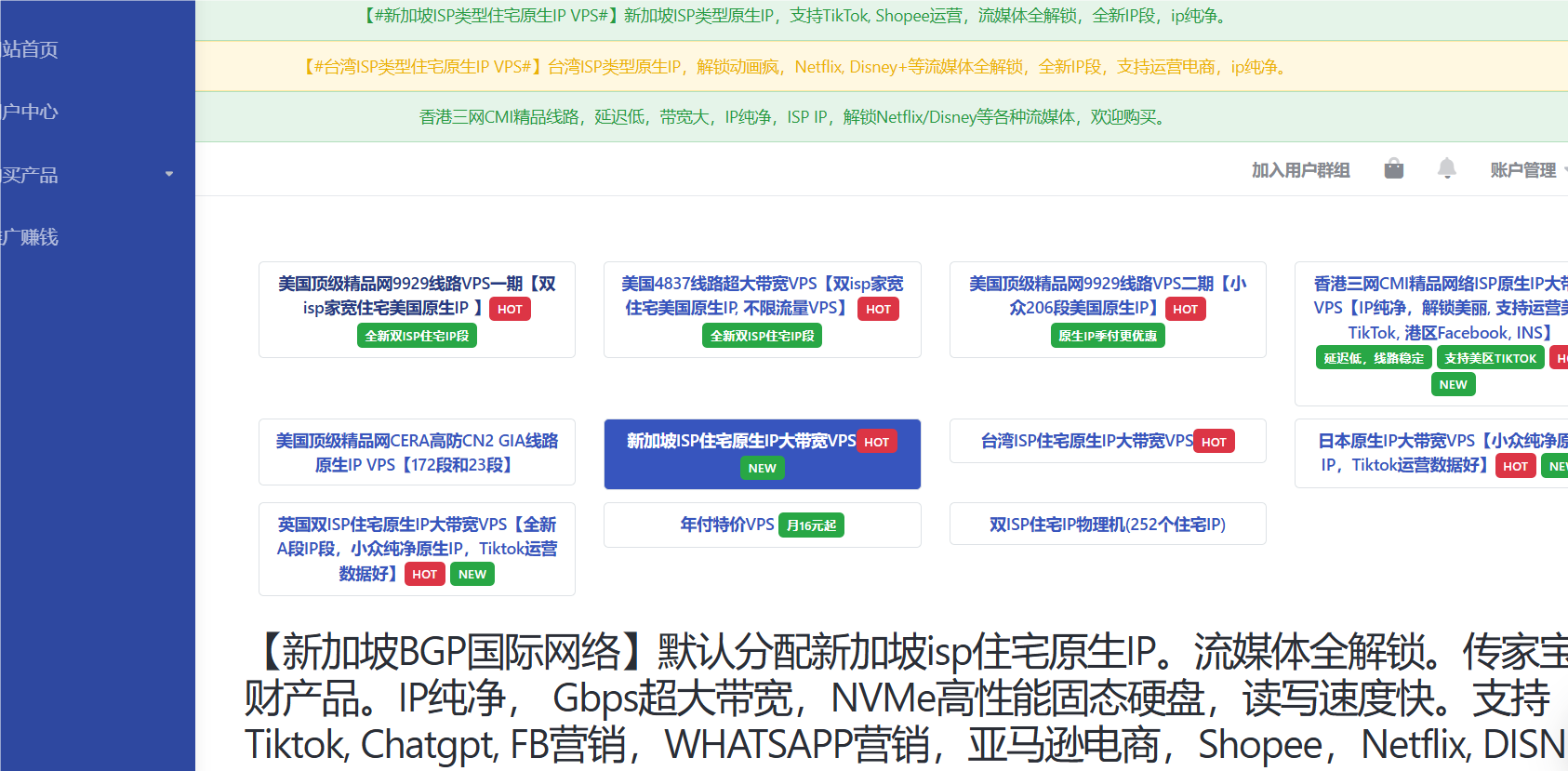
Task: Select 香港三网CMI精品网络ISP原生IP product tab
Action: click(1431, 334)
